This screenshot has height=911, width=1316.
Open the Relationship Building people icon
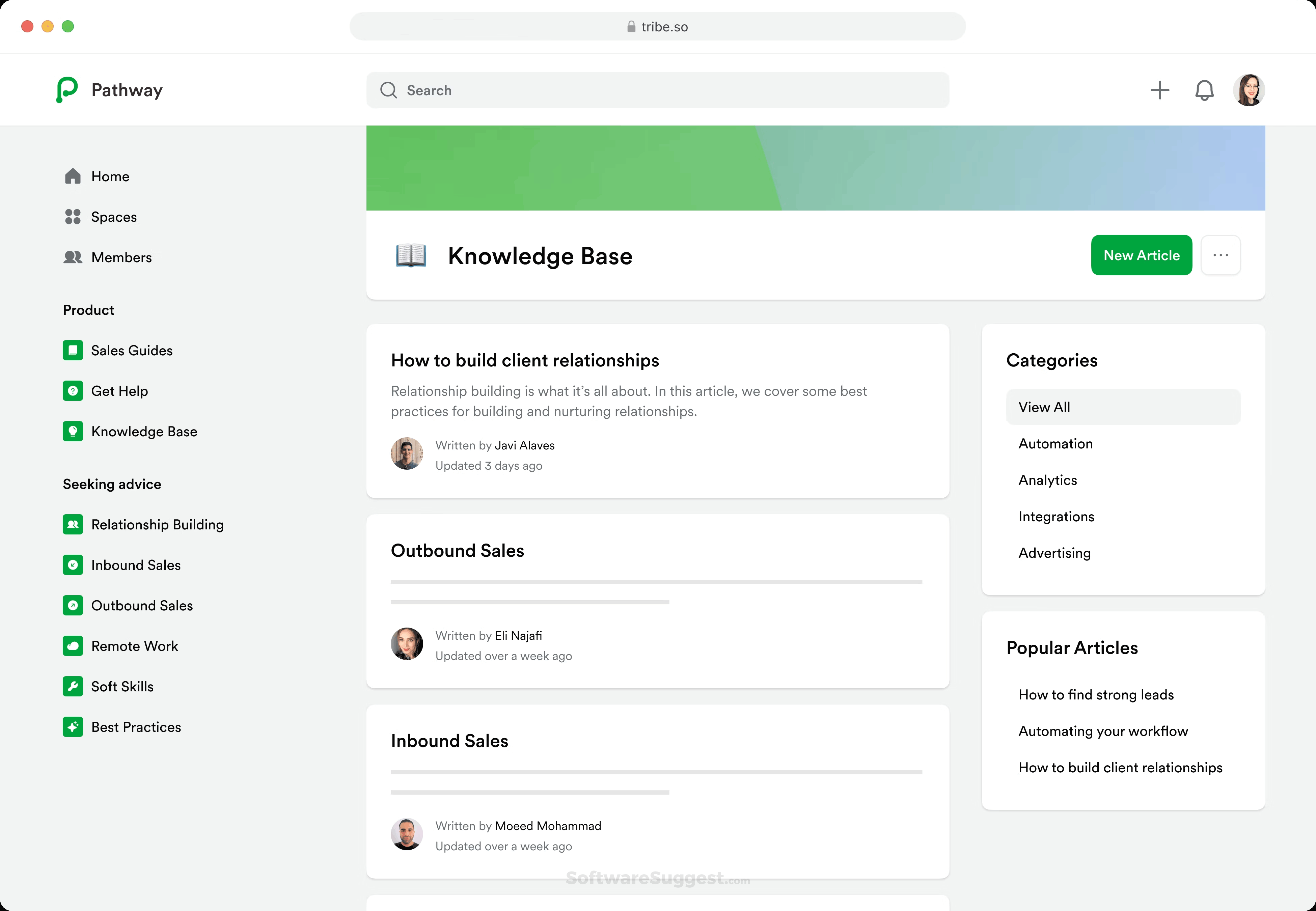(x=73, y=524)
